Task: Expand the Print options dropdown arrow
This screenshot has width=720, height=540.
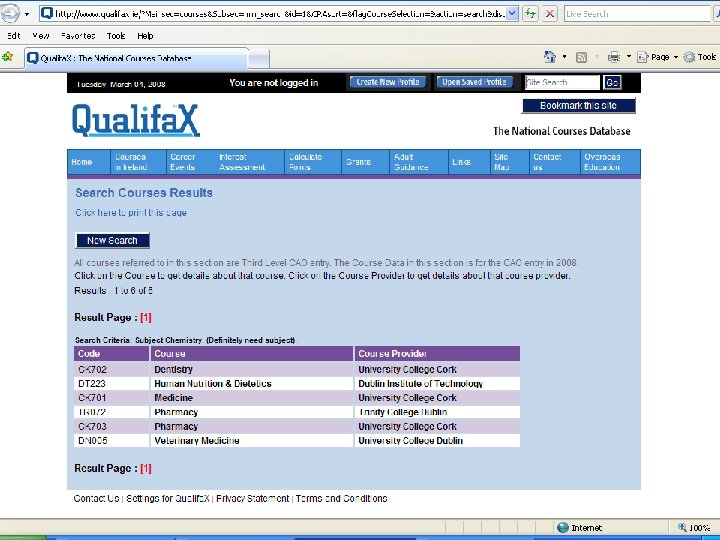Action: 629,57
